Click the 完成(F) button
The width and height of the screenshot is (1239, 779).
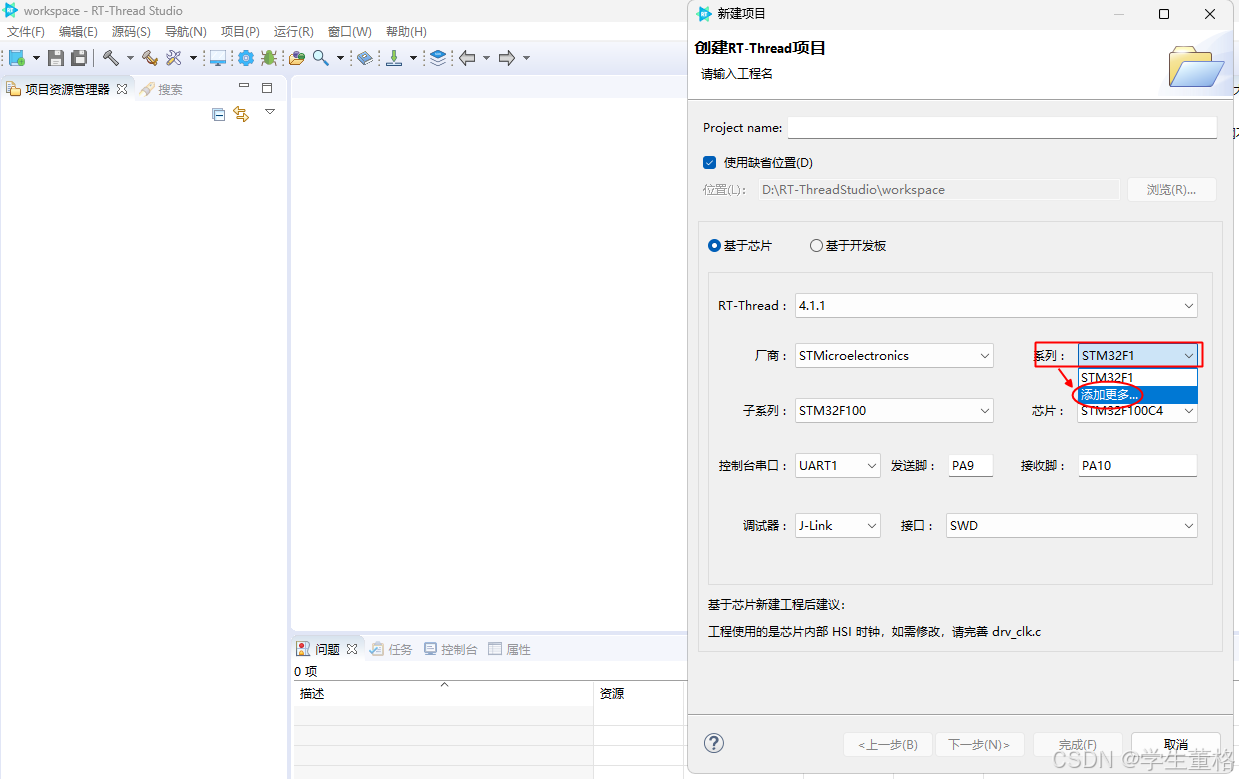(x=1077, y=745)
